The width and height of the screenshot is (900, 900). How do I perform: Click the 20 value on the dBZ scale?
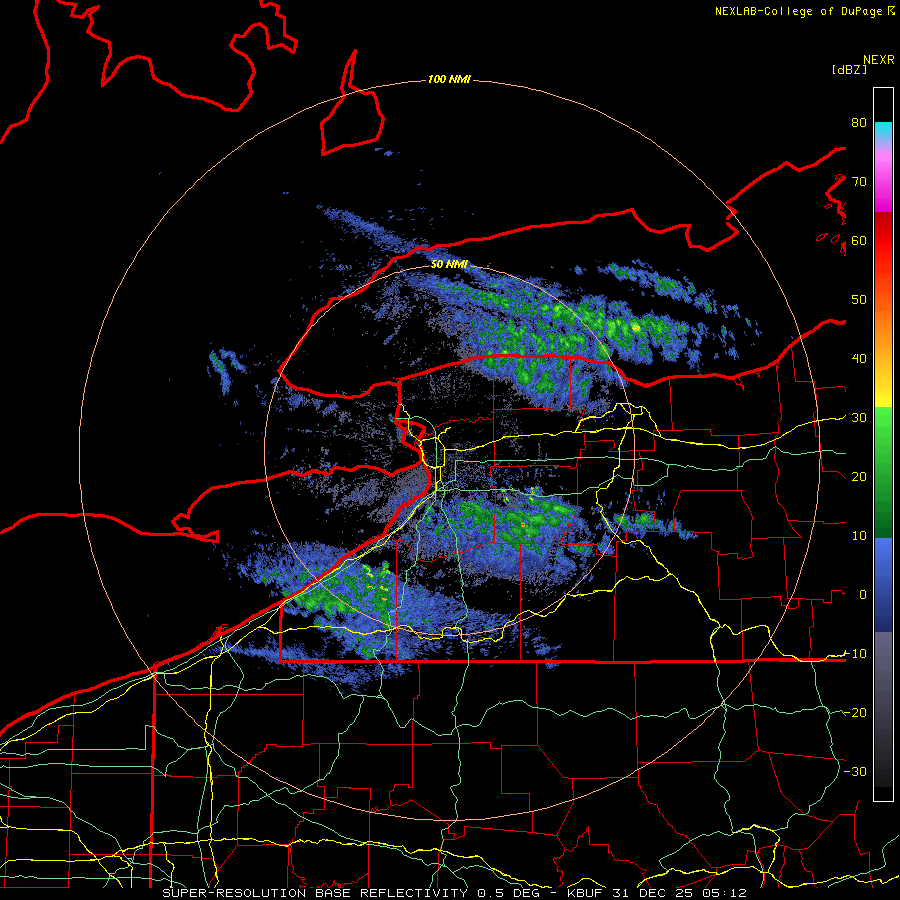(x=859, y=477)
